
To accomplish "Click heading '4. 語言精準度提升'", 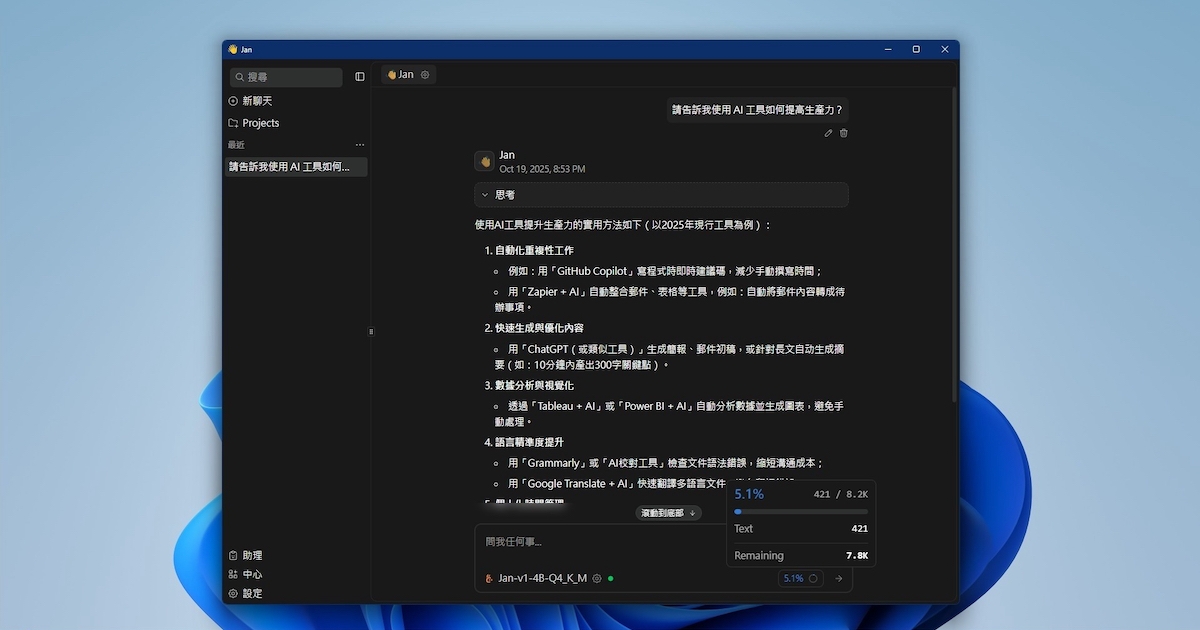I will pyautogui.click(x=524, y=442).
